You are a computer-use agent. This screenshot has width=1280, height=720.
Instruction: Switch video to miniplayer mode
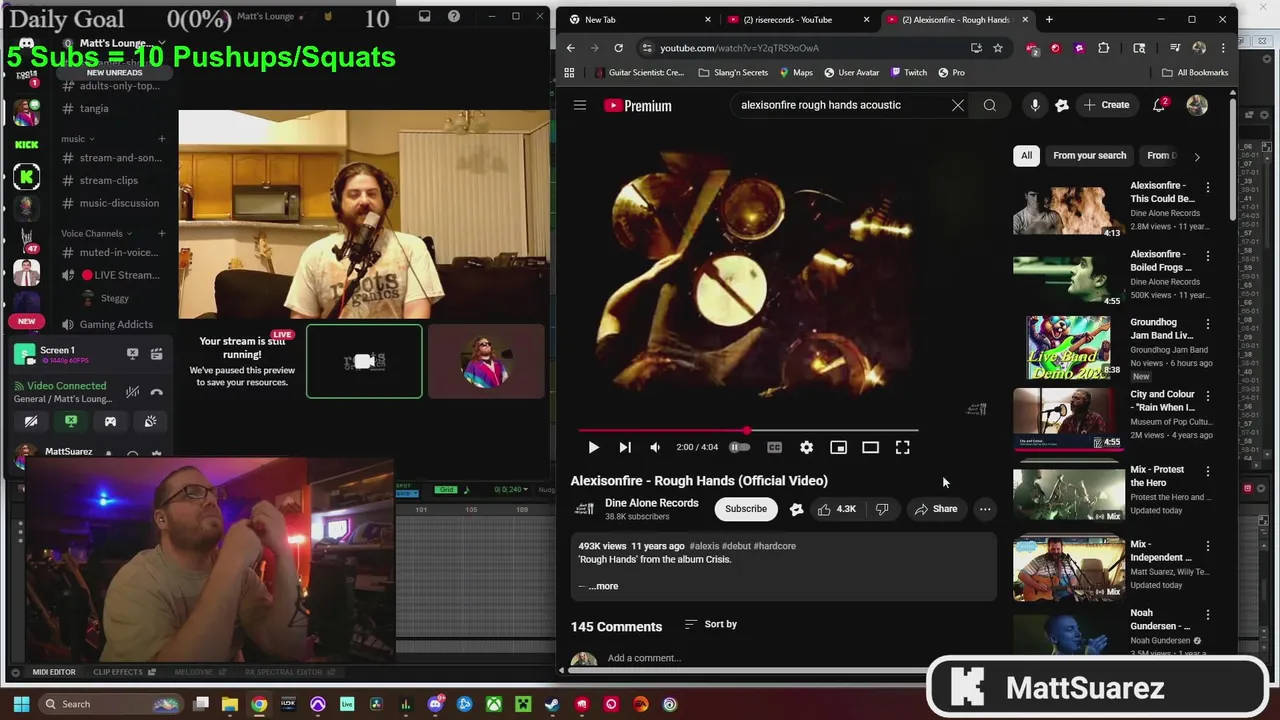[x=838, y=448]
